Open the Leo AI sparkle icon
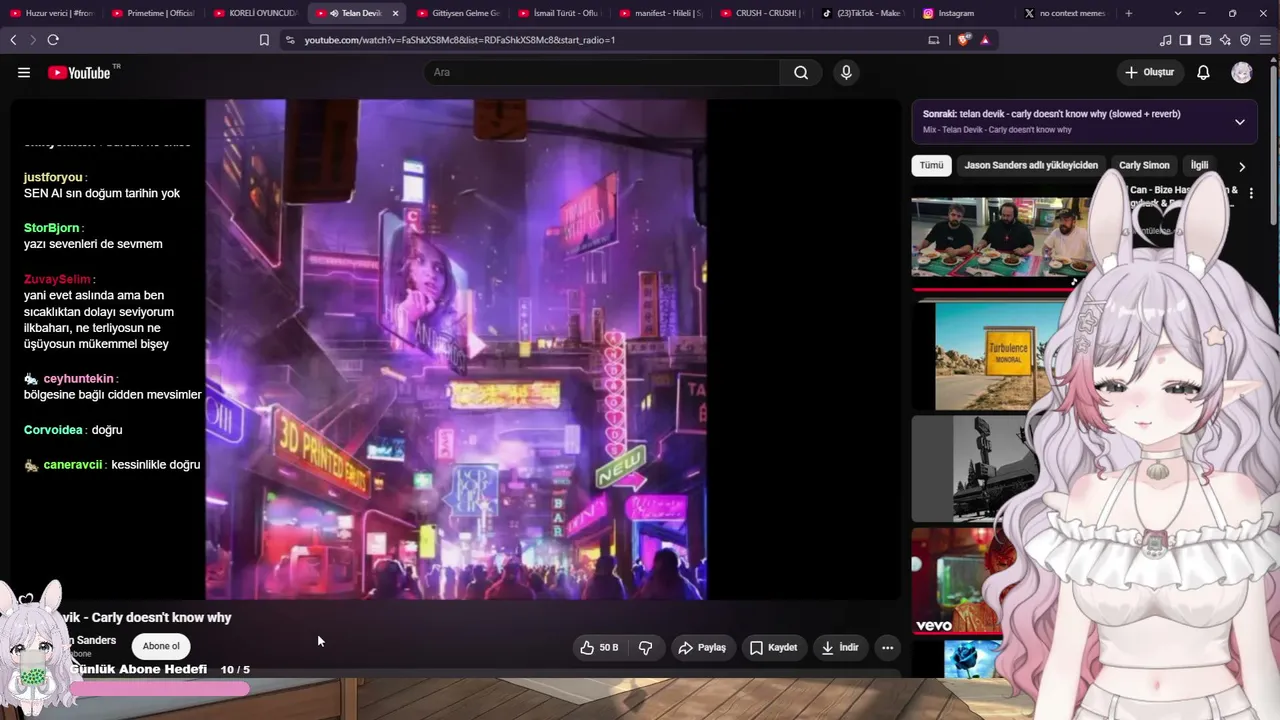This screenshot has height=720, width=1280. (x=1225, y=40)
